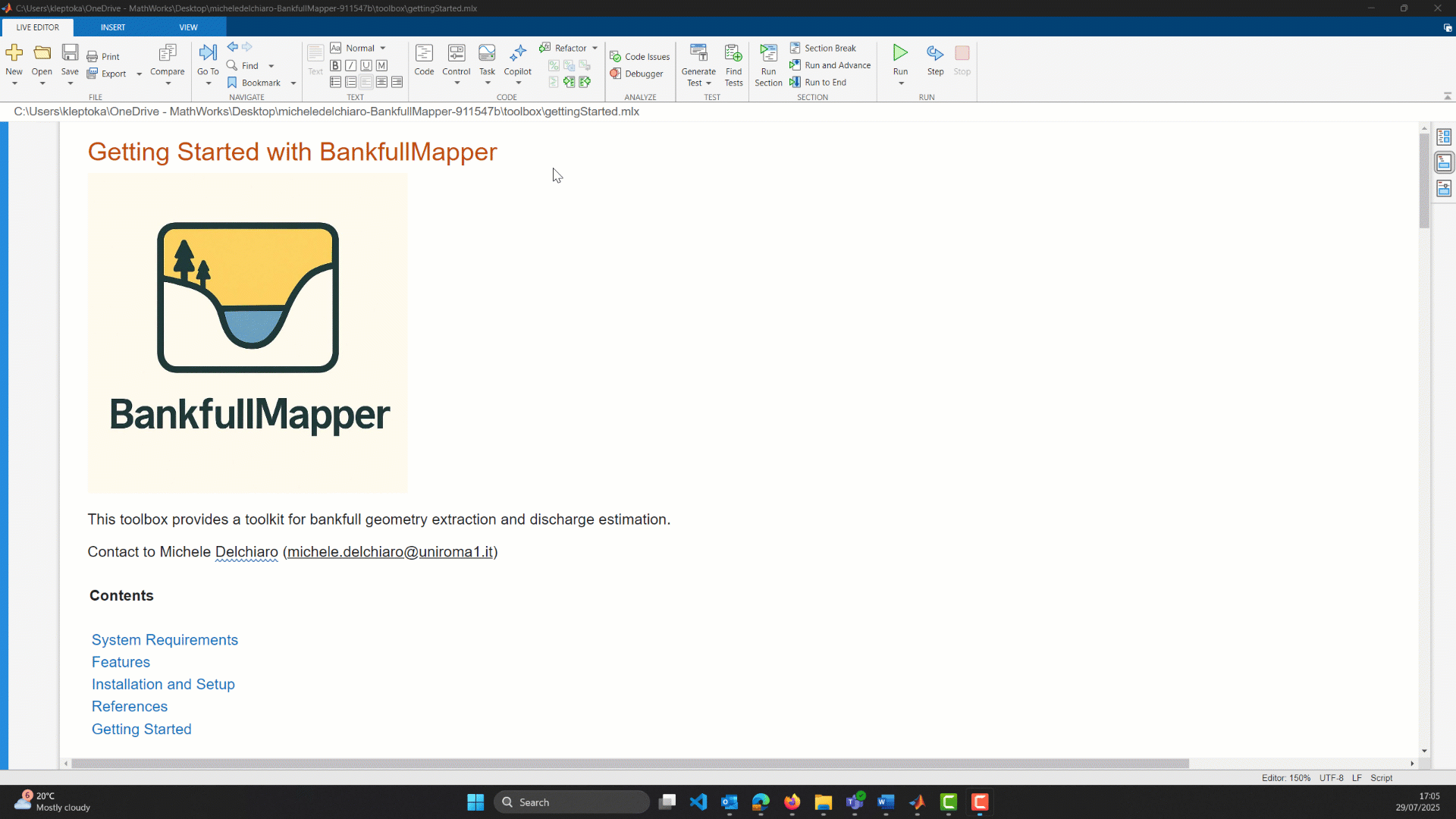1456x819 pixels.
Task: Save the file with the floppy disk icon
Action: (70, 52)
